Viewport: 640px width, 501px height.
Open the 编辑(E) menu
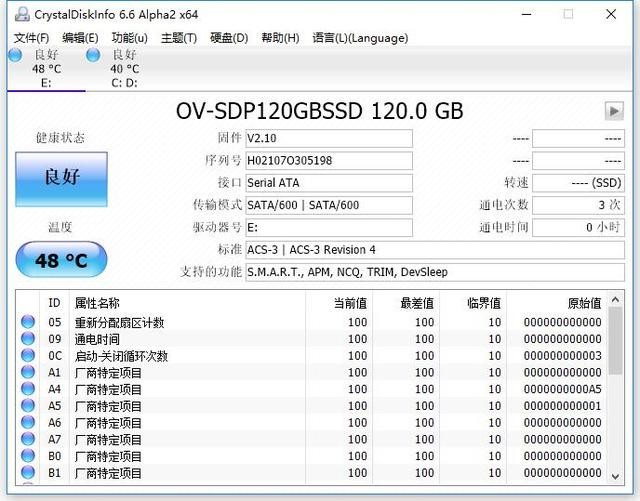pyautogui.click(x=80, y=38)
